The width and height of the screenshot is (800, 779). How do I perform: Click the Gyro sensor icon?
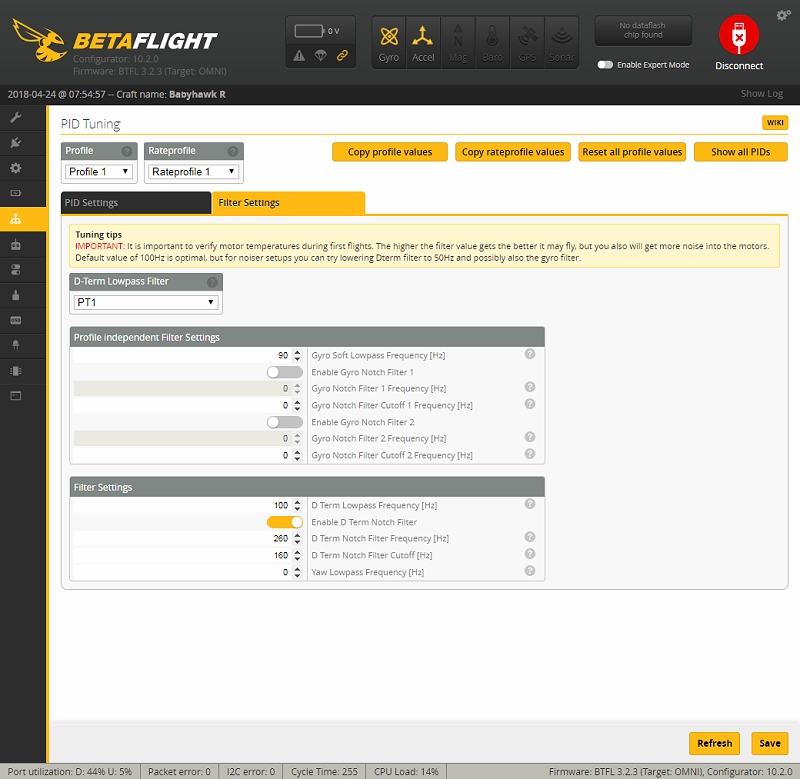pos(389,42)
